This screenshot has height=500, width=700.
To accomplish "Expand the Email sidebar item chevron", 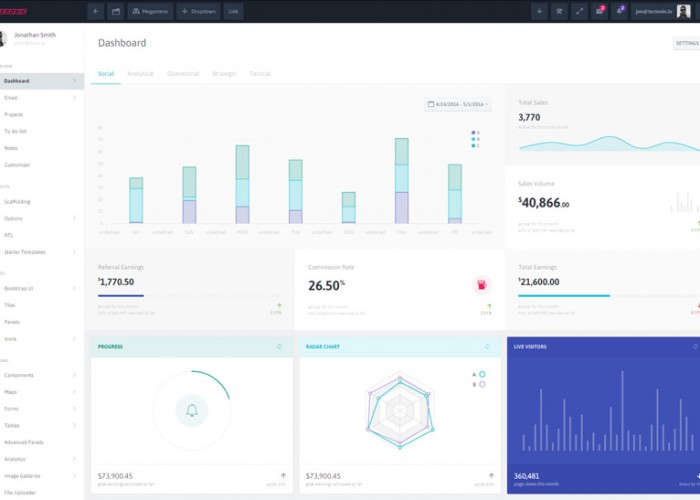I will pos(74,97).
